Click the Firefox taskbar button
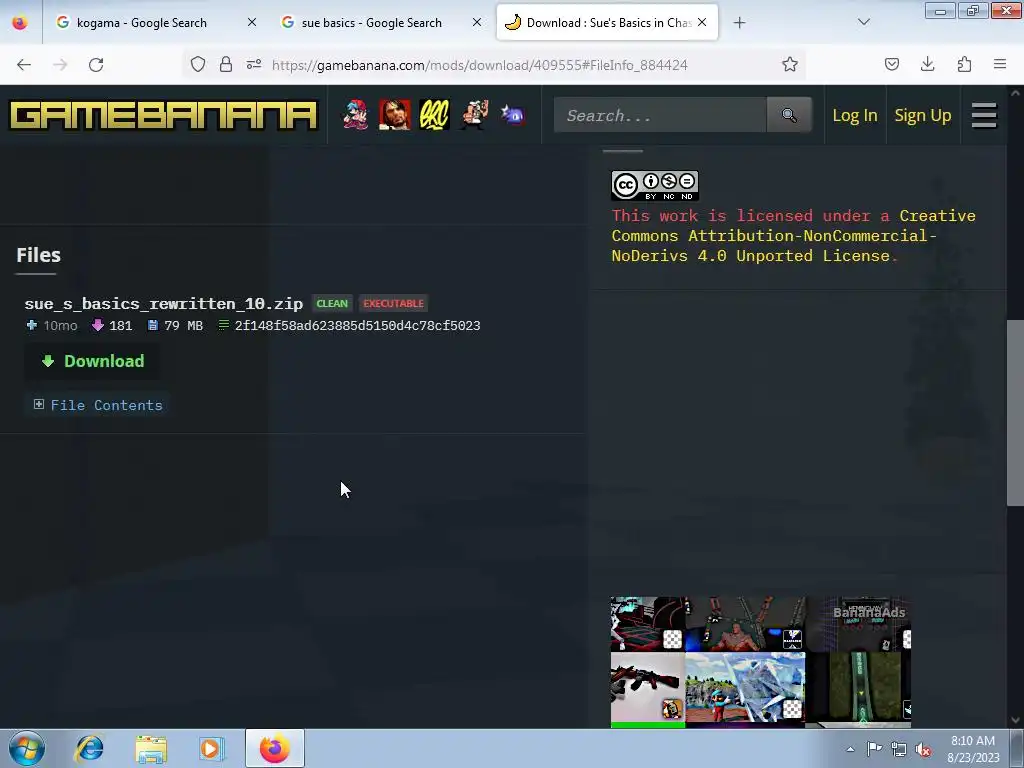Screen dimensions: 1024x768 point(275,748)
